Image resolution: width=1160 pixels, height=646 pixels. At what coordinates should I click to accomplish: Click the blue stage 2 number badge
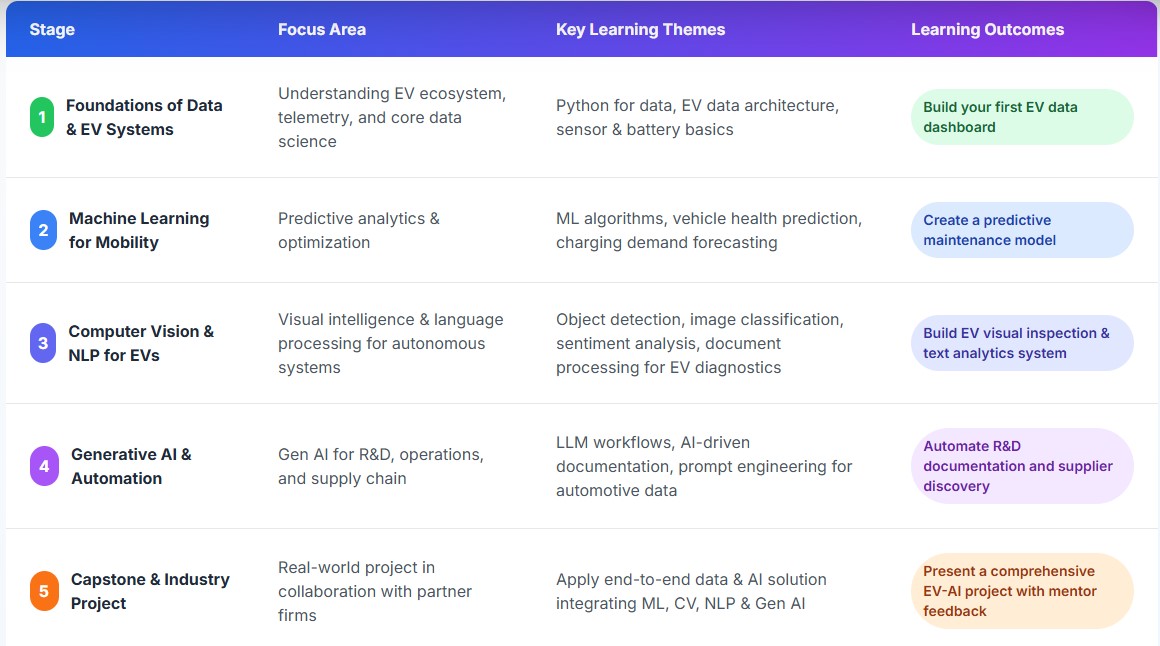tap(43, 230)
